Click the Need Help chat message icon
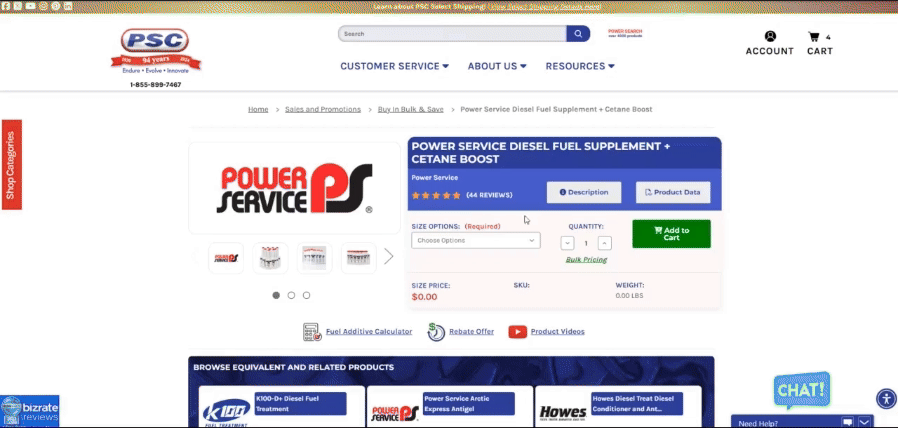 847,423
